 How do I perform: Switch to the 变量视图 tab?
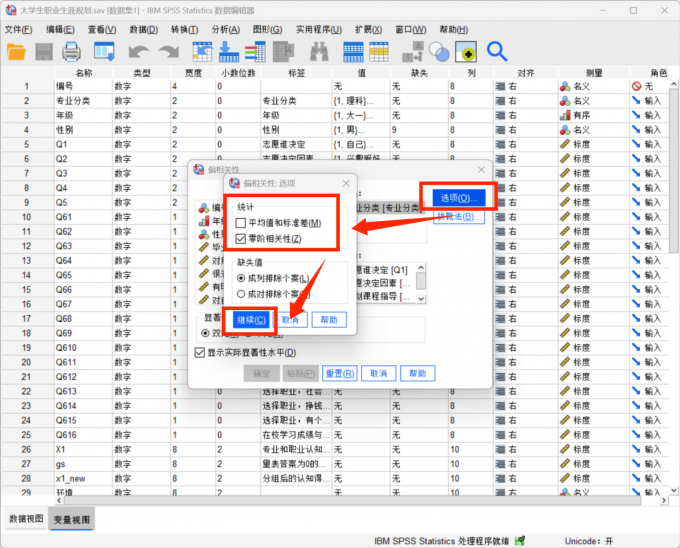pyautogui.click(x=72, y=519)
